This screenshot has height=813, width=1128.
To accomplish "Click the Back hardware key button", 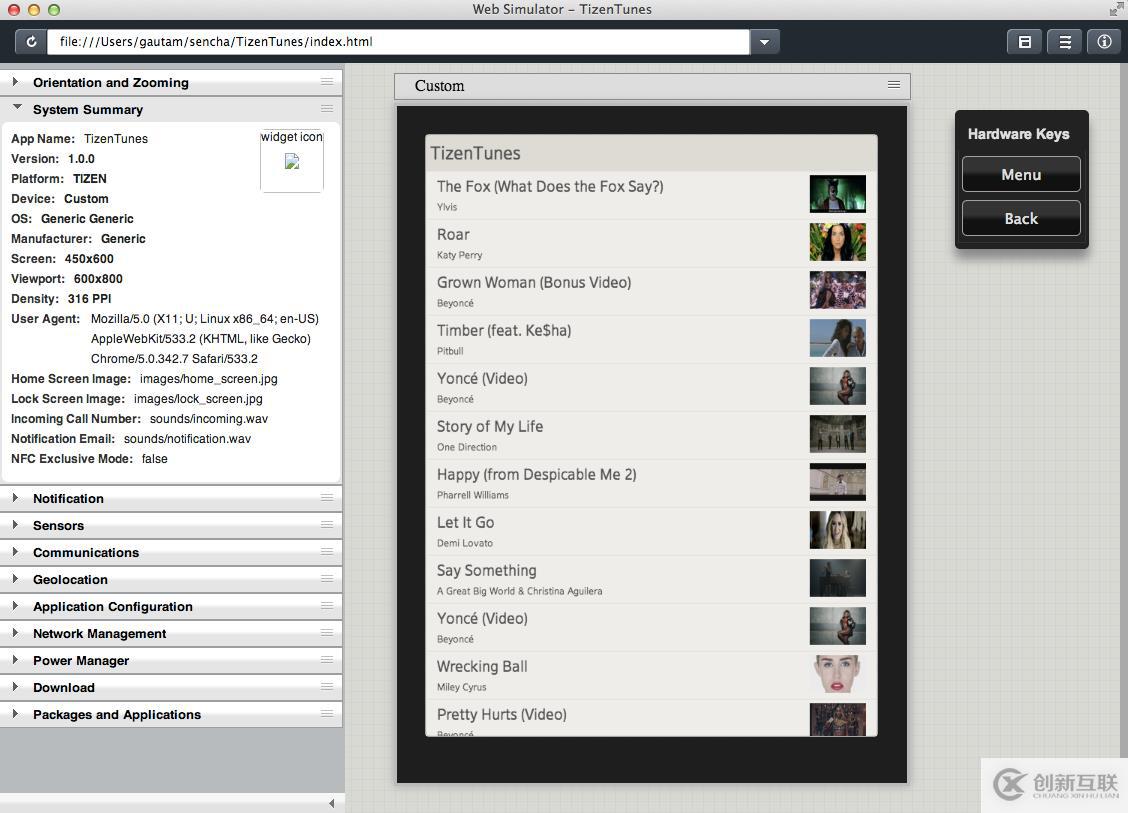I will pyautogui.click(x=1021, y=218).
